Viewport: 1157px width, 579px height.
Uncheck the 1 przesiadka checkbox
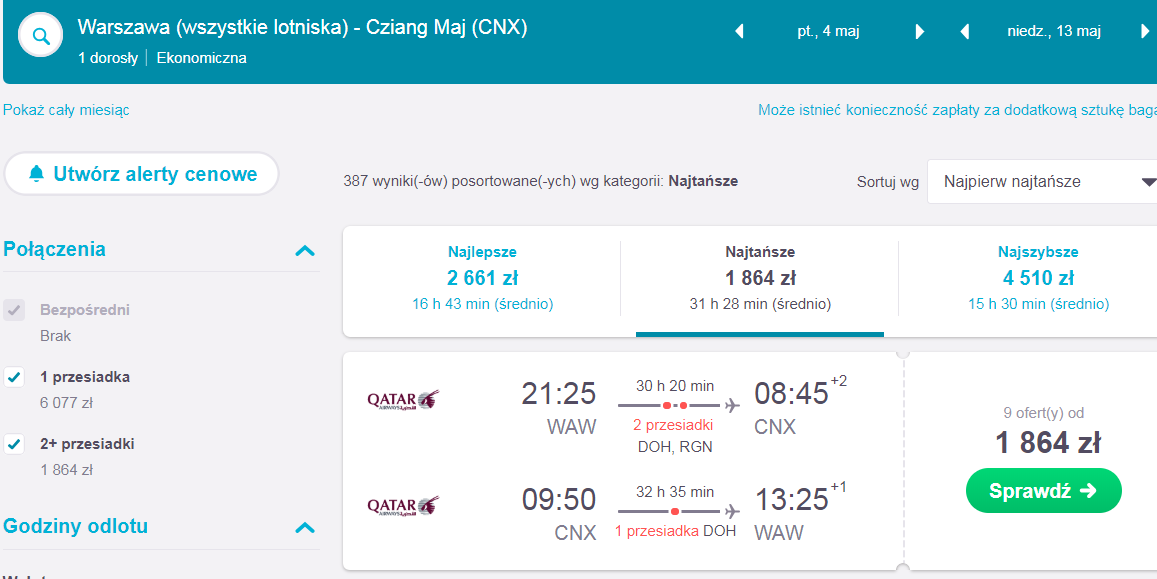pos(14,378)
